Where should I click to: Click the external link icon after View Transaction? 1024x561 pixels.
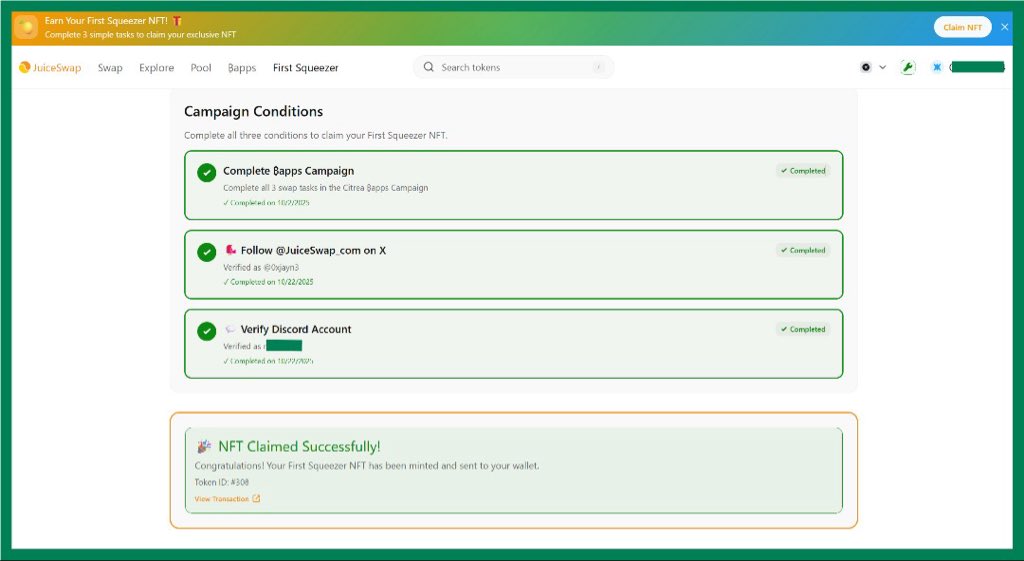point(256,499)
